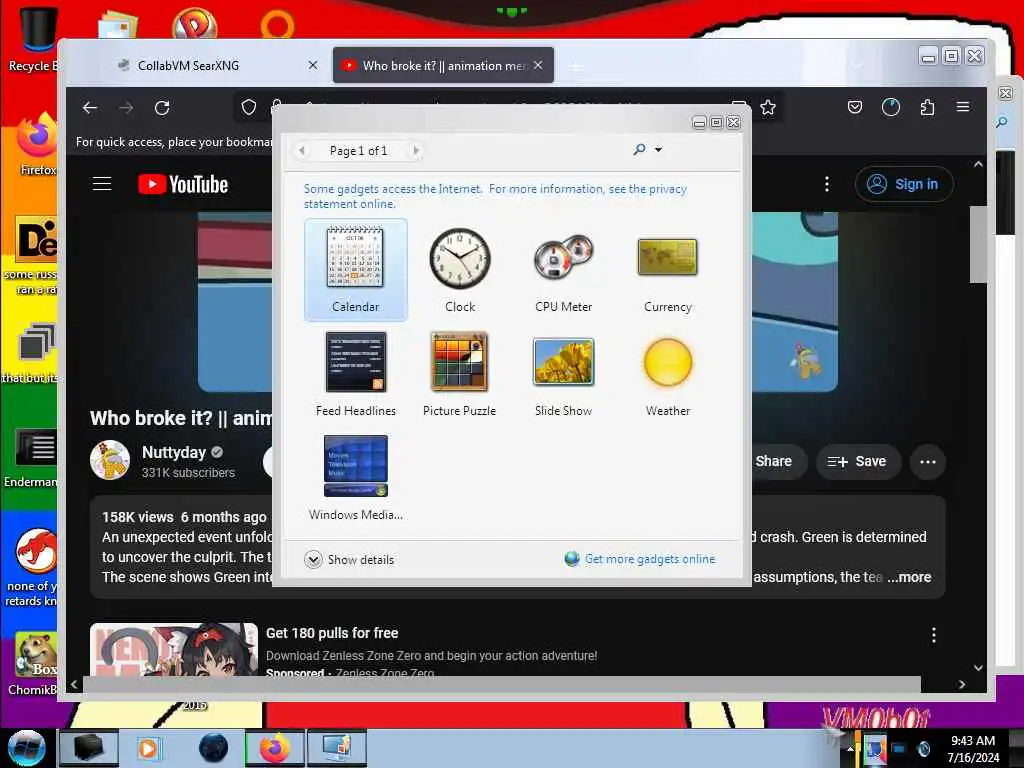Open Firefox Pocket save icon
This screenshot has height=768, width=1024.
point(855,107)
